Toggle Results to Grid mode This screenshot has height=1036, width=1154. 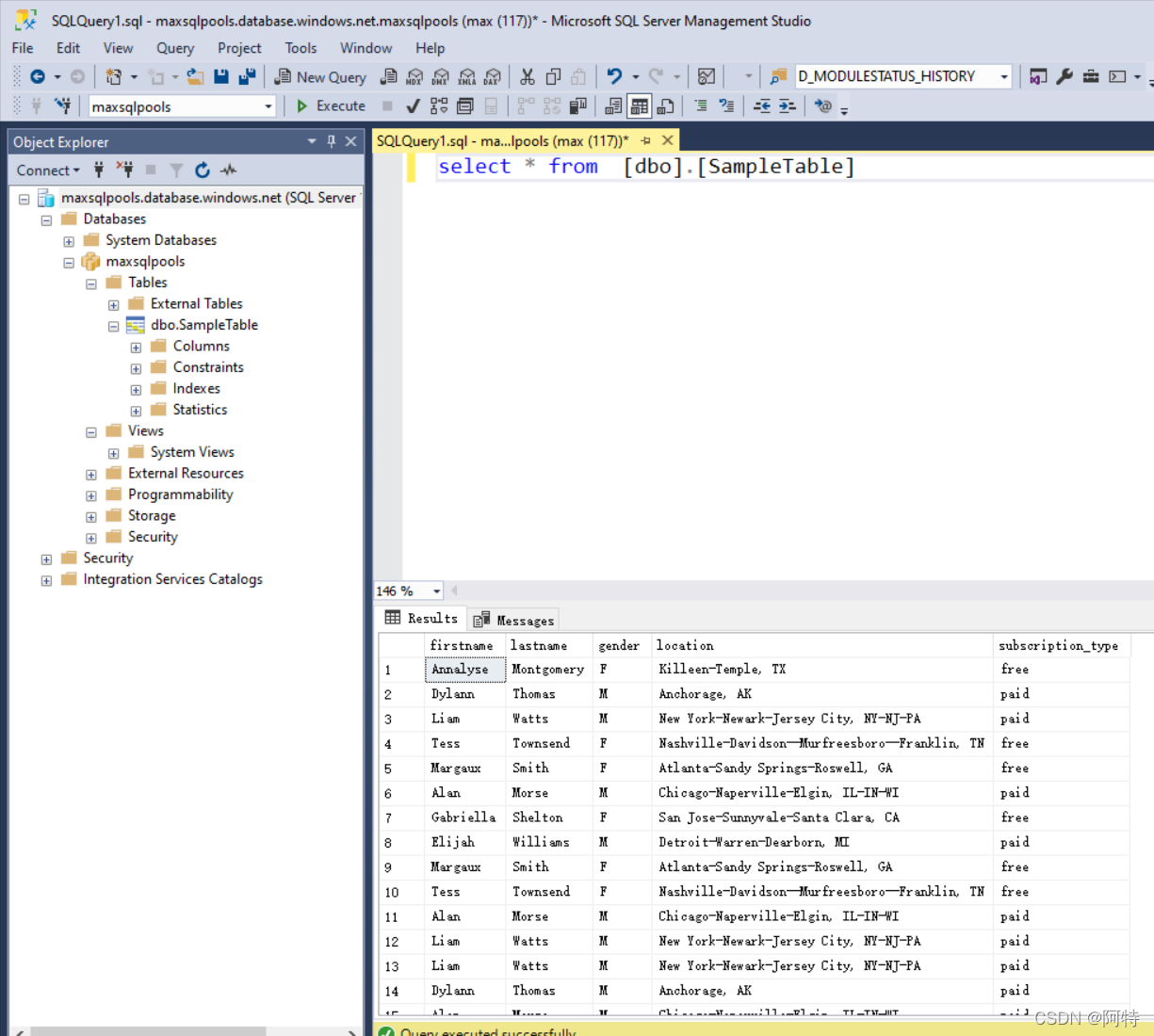point(640,105)
